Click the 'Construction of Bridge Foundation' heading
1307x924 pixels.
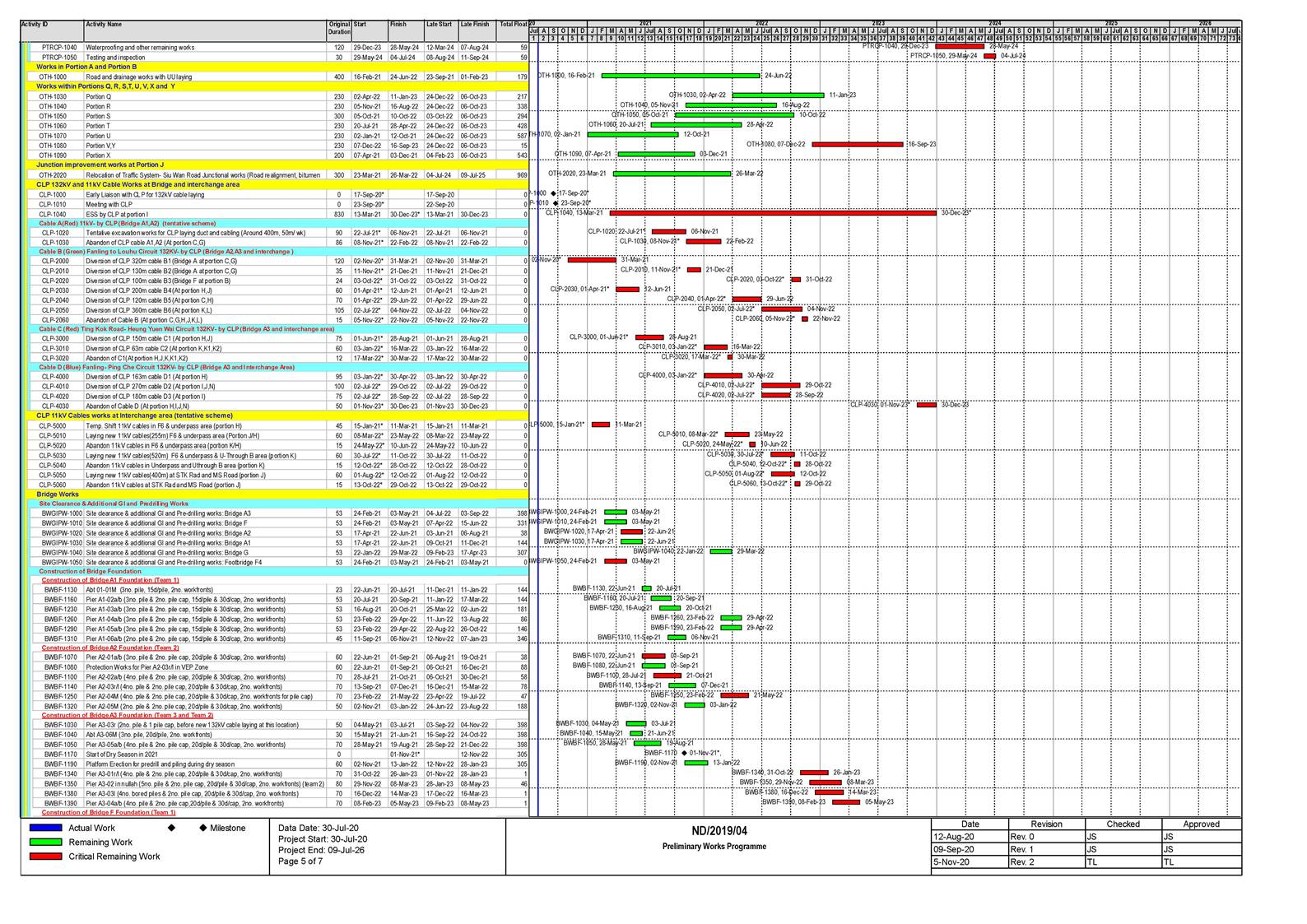click(x=91, y=571)
